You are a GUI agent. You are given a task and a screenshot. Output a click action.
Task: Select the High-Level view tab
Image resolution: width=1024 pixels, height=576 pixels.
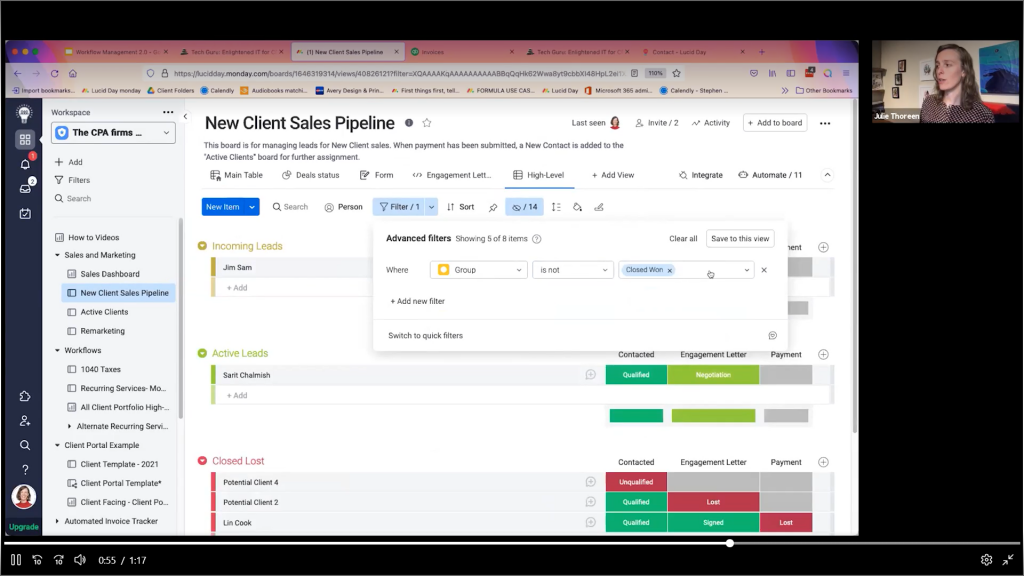point(539,175)
